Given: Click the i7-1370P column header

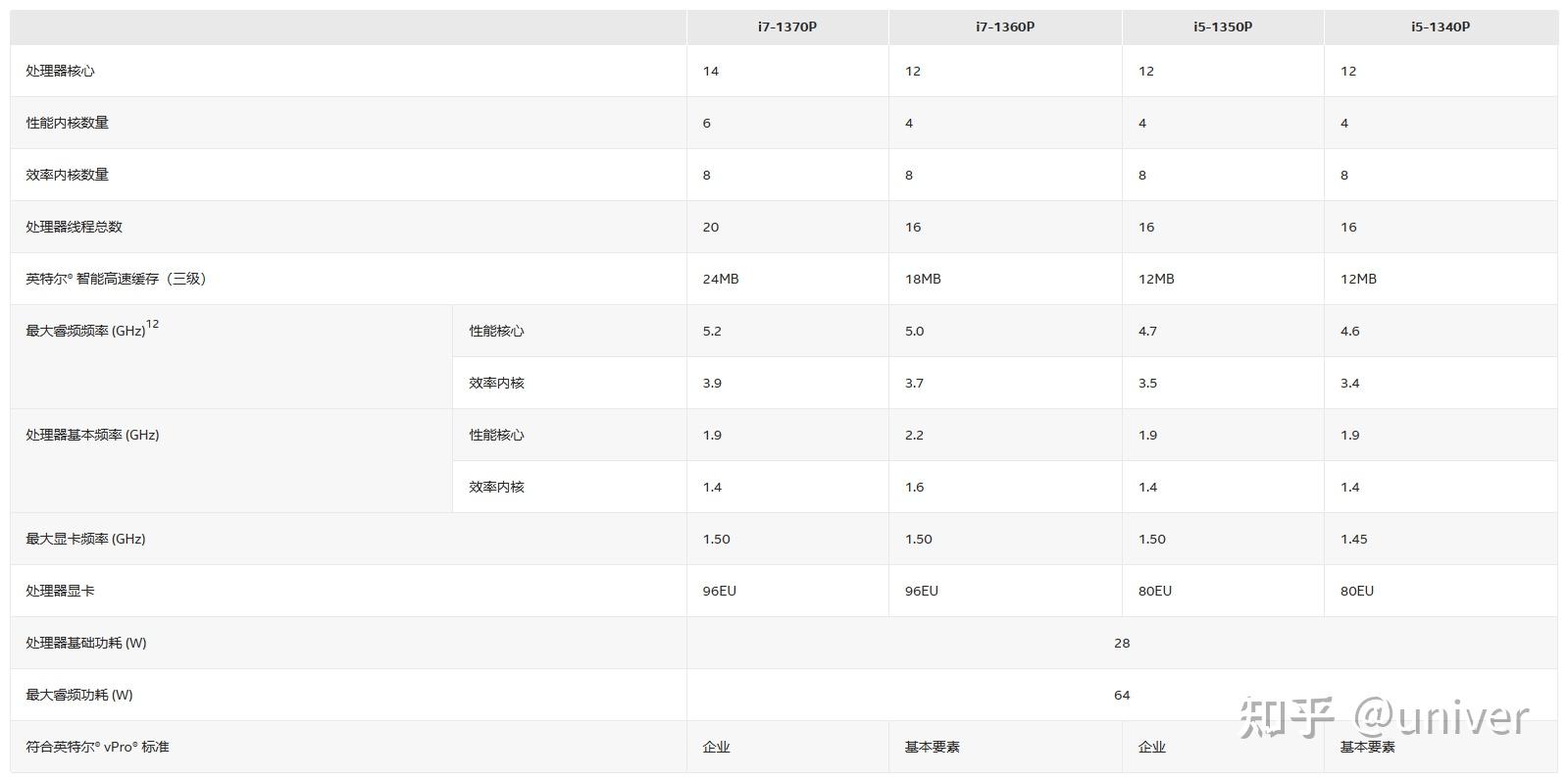Looking at the screenshot, I should click(x=786, y=27).
